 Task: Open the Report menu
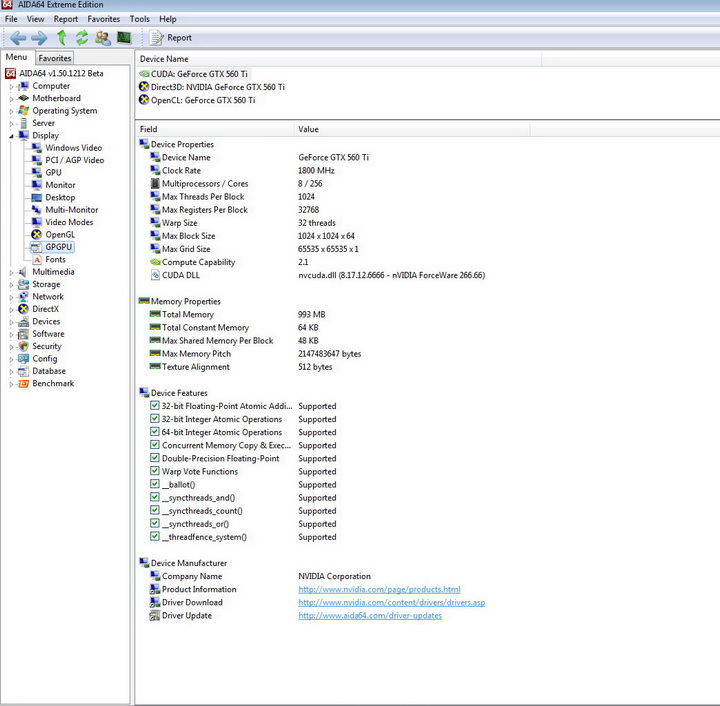(x=66, y=19)
